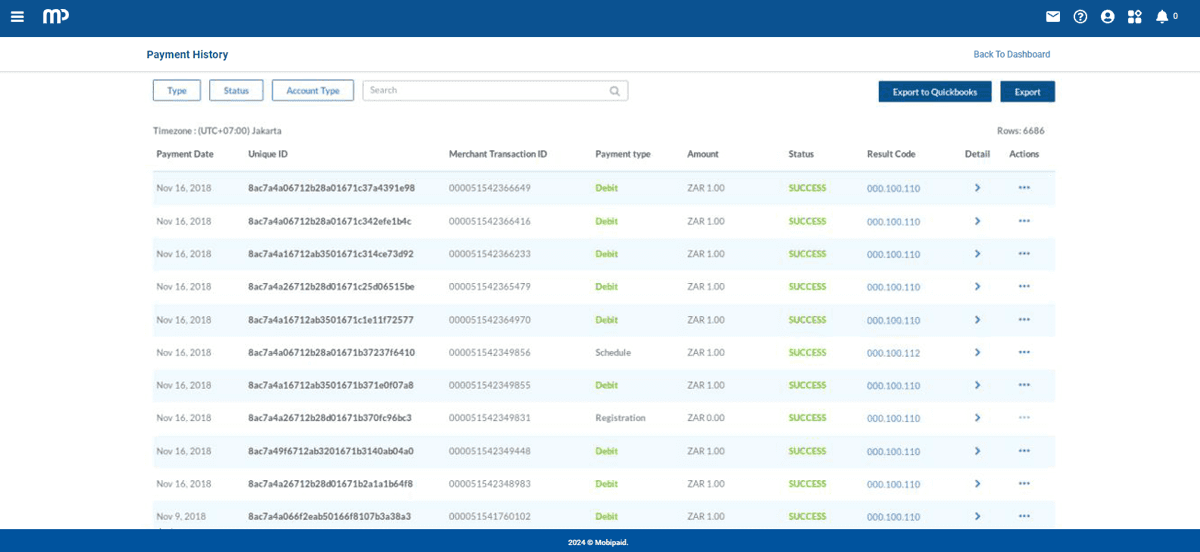The image size is (1200, 552).
Task: Open actions menu for transaction 000051542366416
Action: pos(1024,221)
